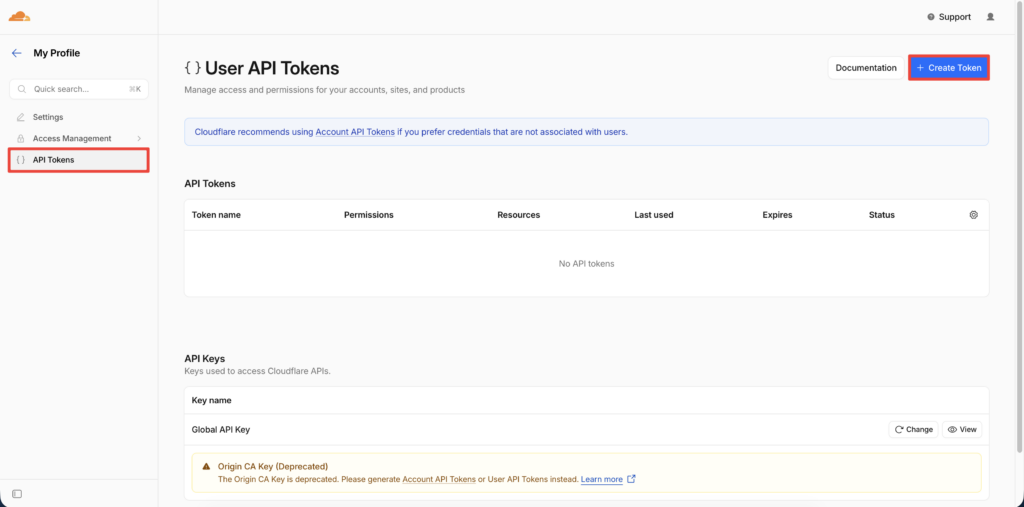Screen dimensions: 1024x507
Task: Click the Cloudflare logo
Action: 19,16
